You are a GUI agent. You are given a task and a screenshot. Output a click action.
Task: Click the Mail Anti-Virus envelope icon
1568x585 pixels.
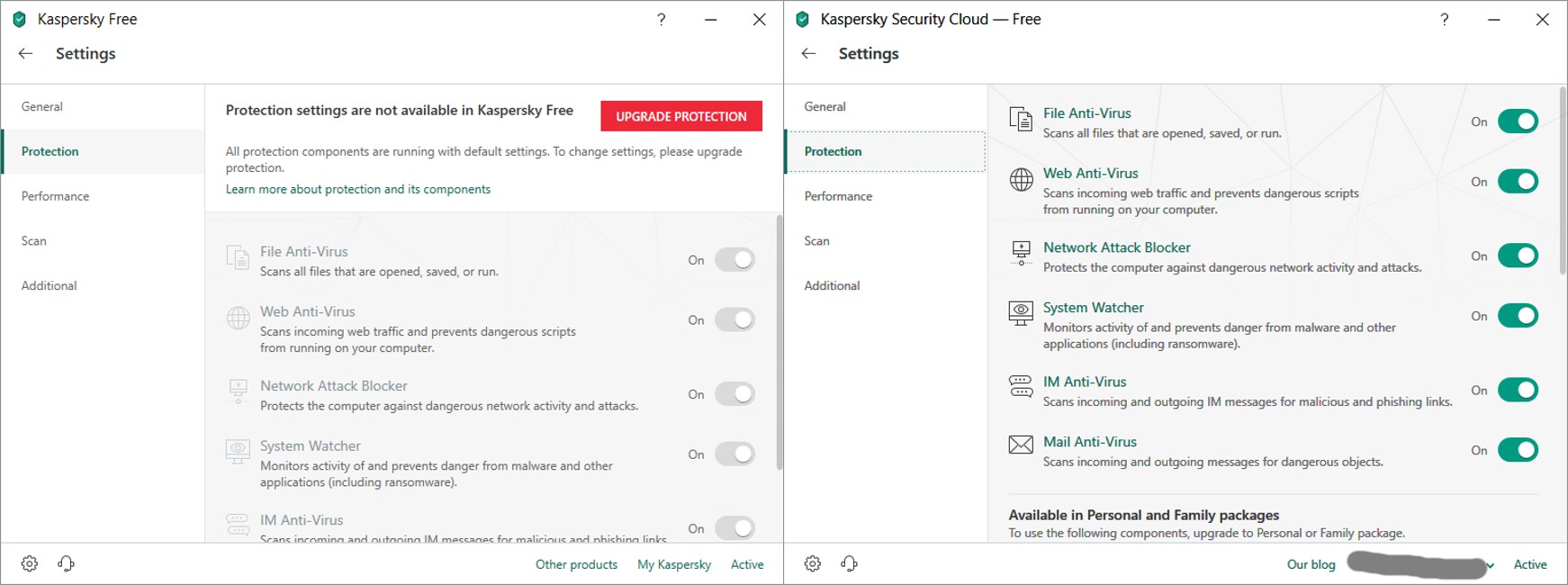coord(1021,445)
